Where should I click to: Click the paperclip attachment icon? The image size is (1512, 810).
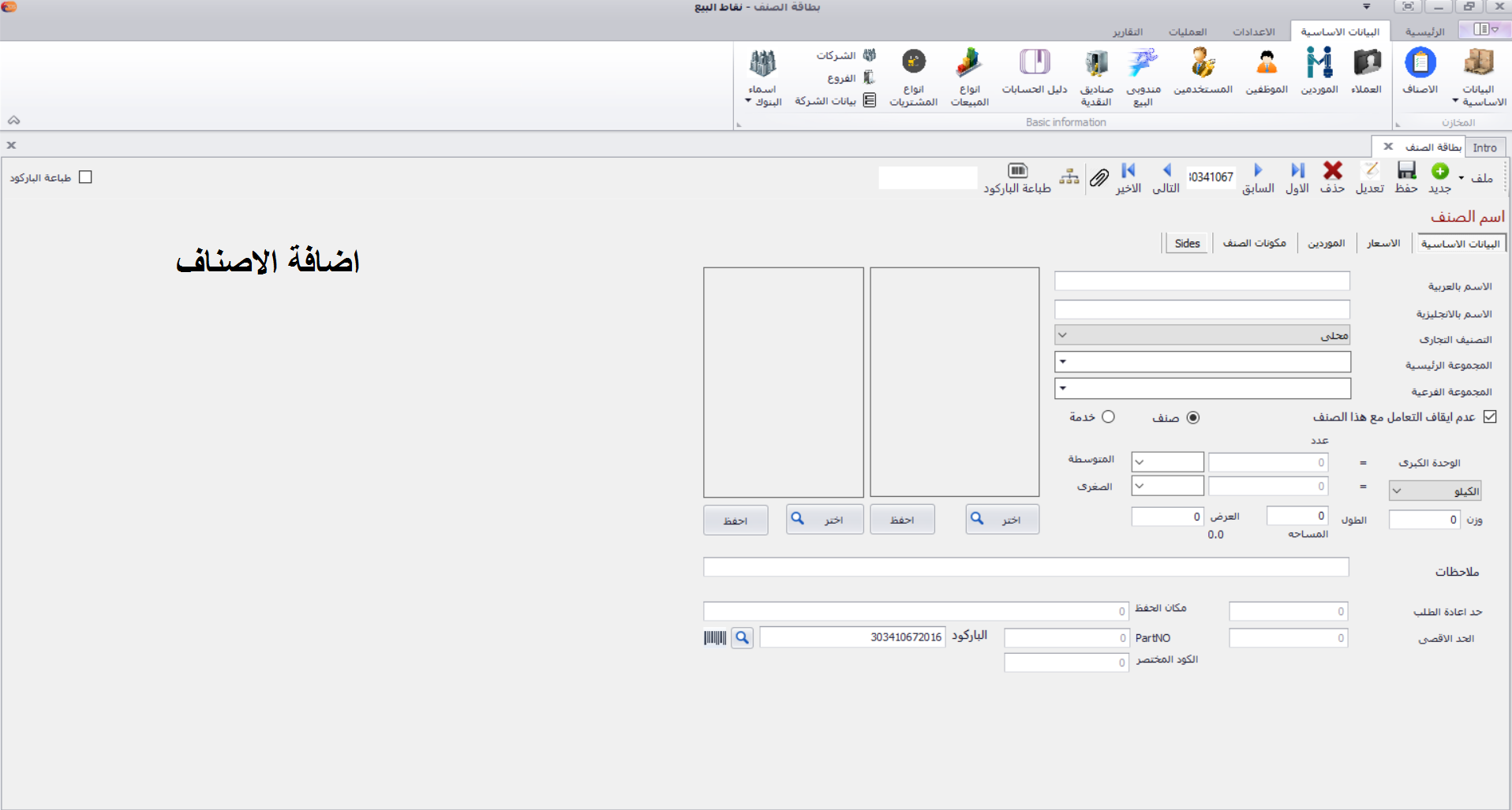1099,177
